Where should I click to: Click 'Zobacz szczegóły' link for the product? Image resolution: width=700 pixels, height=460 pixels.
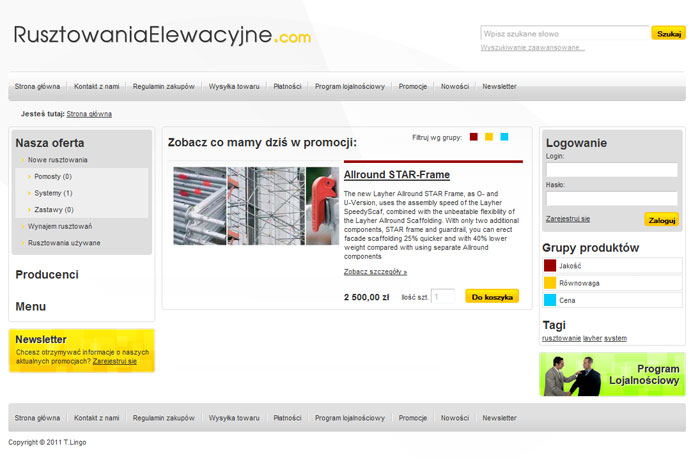tap(375, 272)
